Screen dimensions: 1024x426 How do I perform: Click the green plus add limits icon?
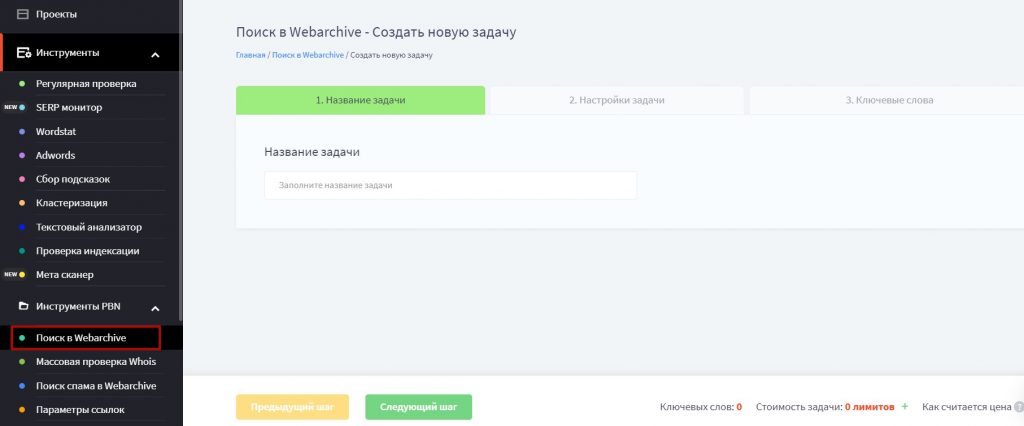[x=904, y=406]
